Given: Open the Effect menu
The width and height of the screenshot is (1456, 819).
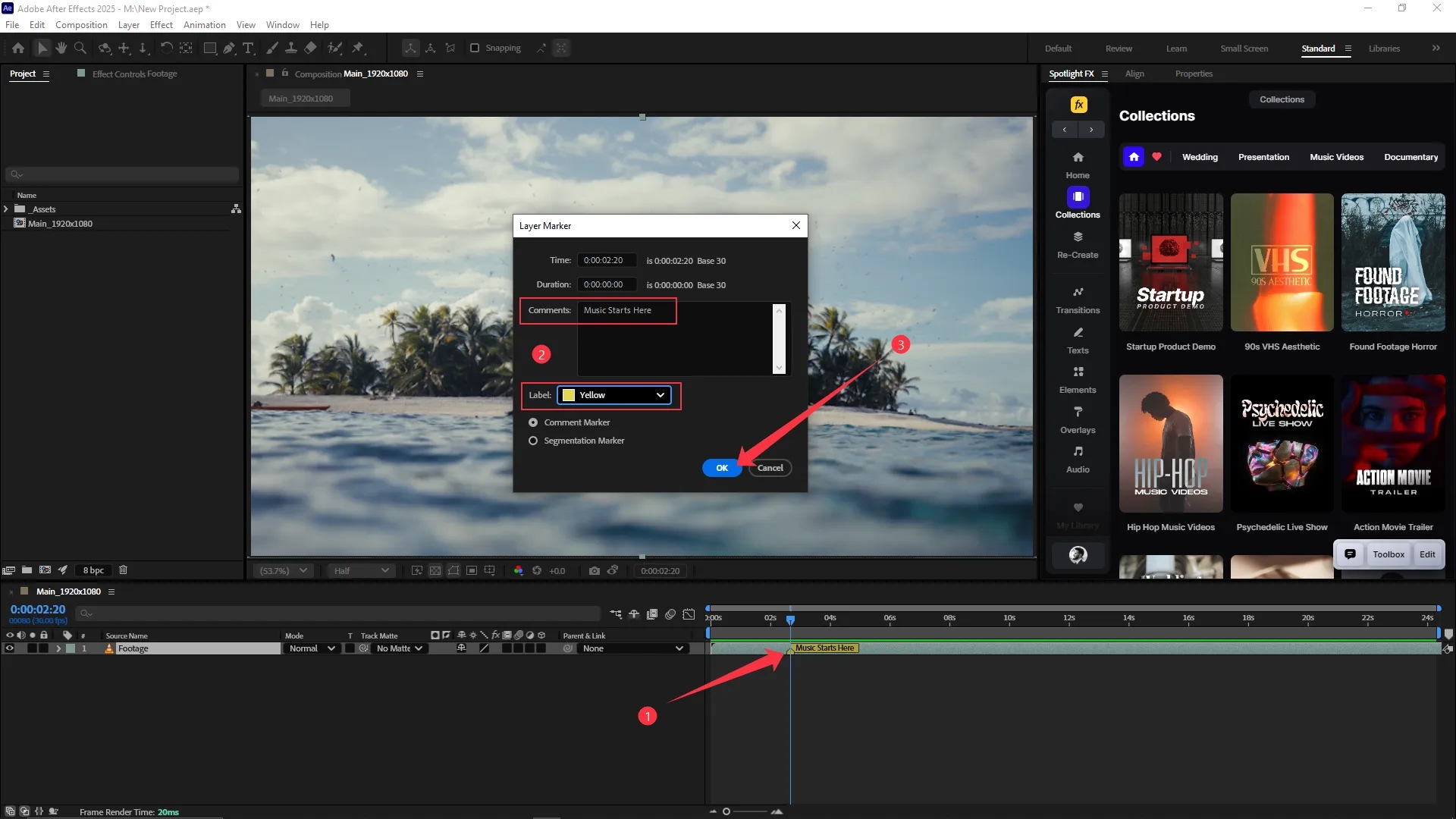Looking at the screenshot, I should click(x=162, y=25).
